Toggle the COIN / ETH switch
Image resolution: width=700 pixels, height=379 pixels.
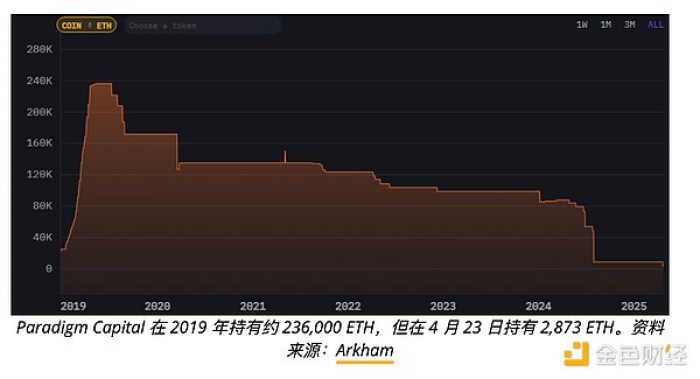pyautogui.click(x=87, y=25)
